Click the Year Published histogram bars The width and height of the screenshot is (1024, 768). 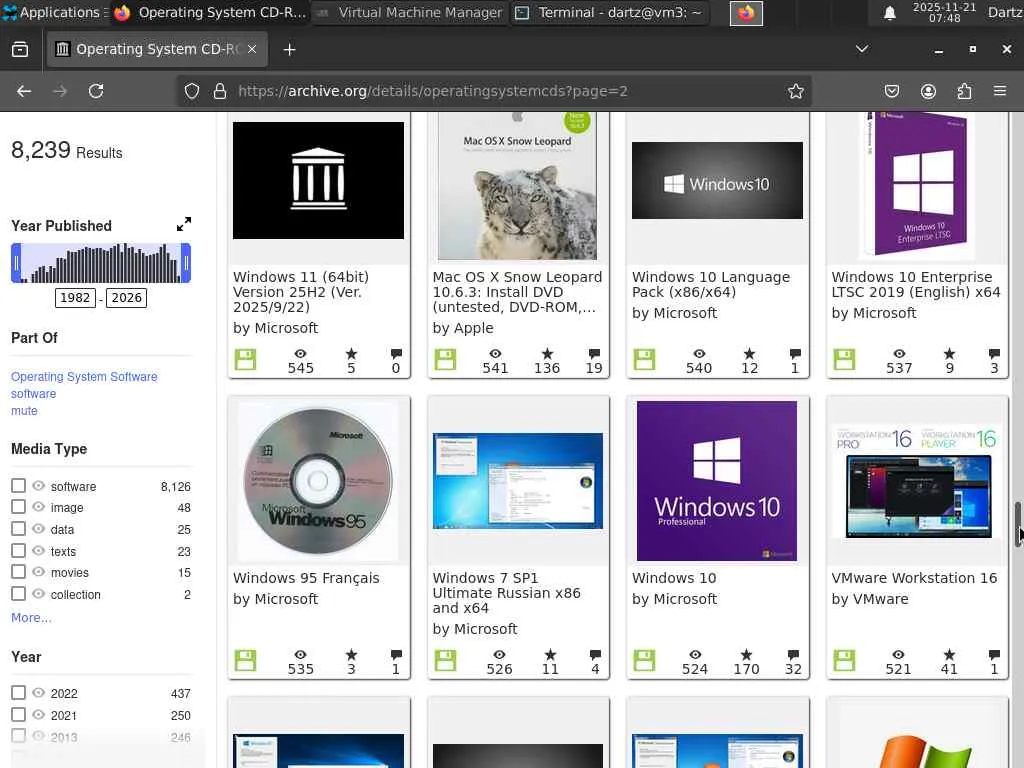101,263
